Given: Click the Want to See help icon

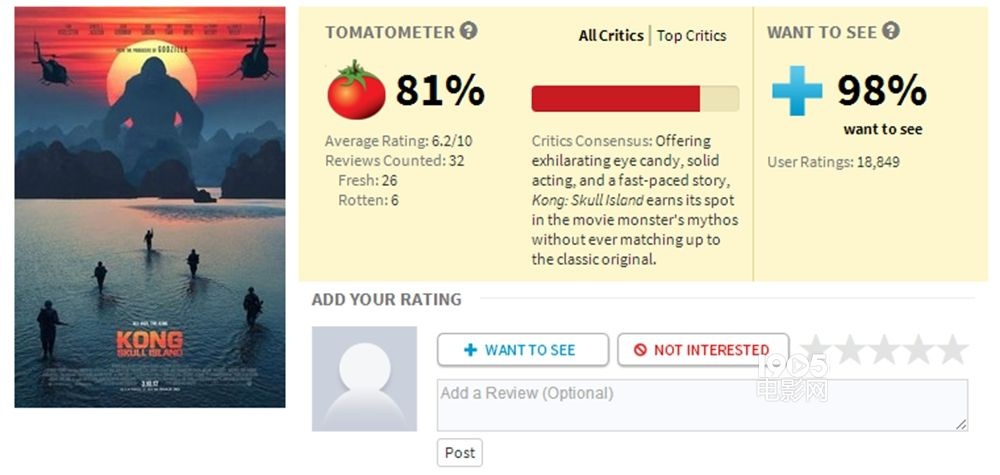Looking at the screenshot, I should point(890,32).
